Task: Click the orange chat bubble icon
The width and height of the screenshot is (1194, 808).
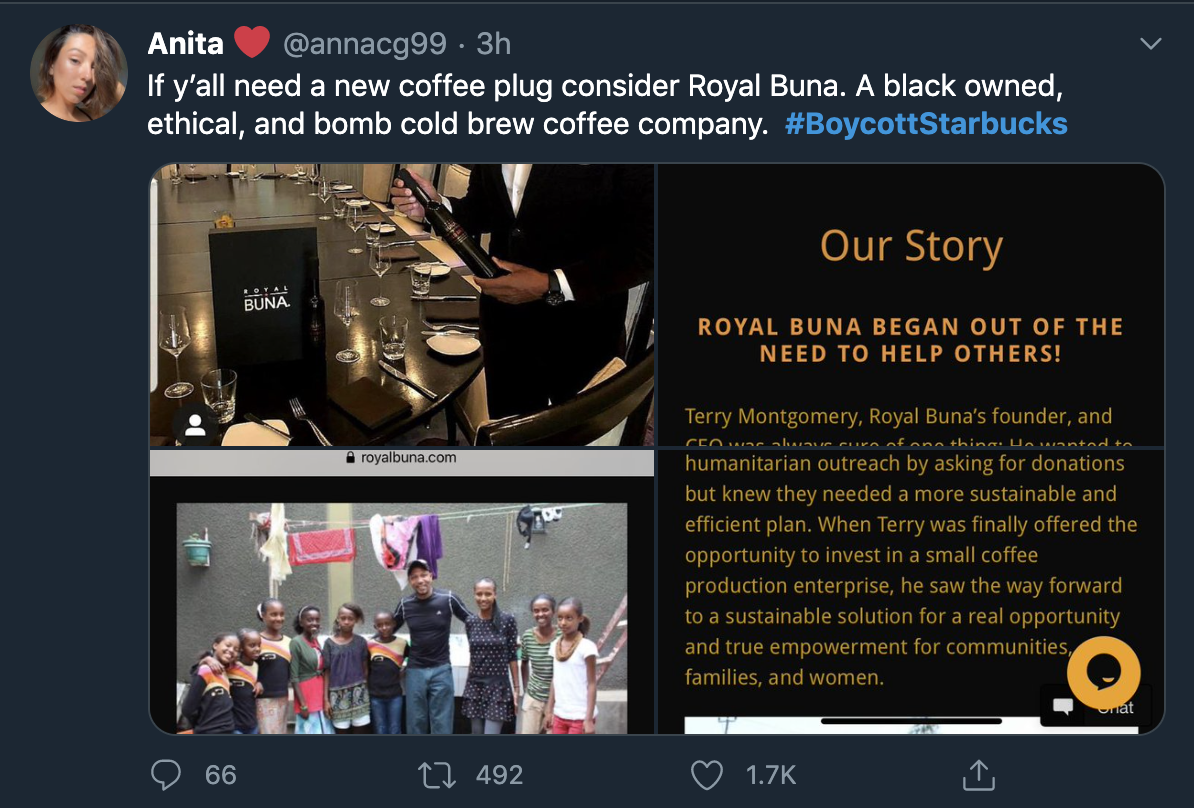Action: [1103, 672]
